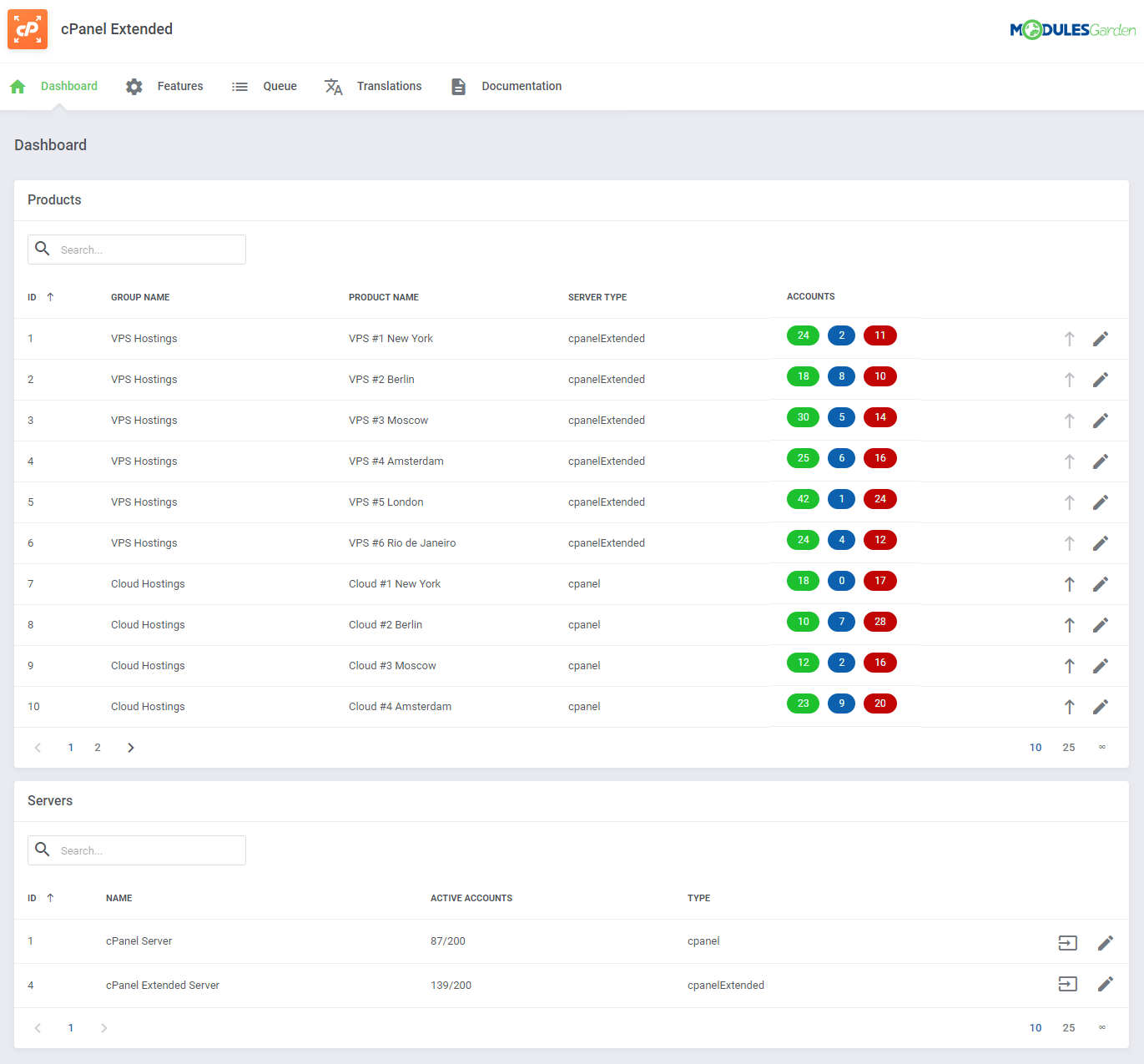Click the Servers search magnifier icon
This screenshot has height=1064, width=1144.
pos(43,850)
